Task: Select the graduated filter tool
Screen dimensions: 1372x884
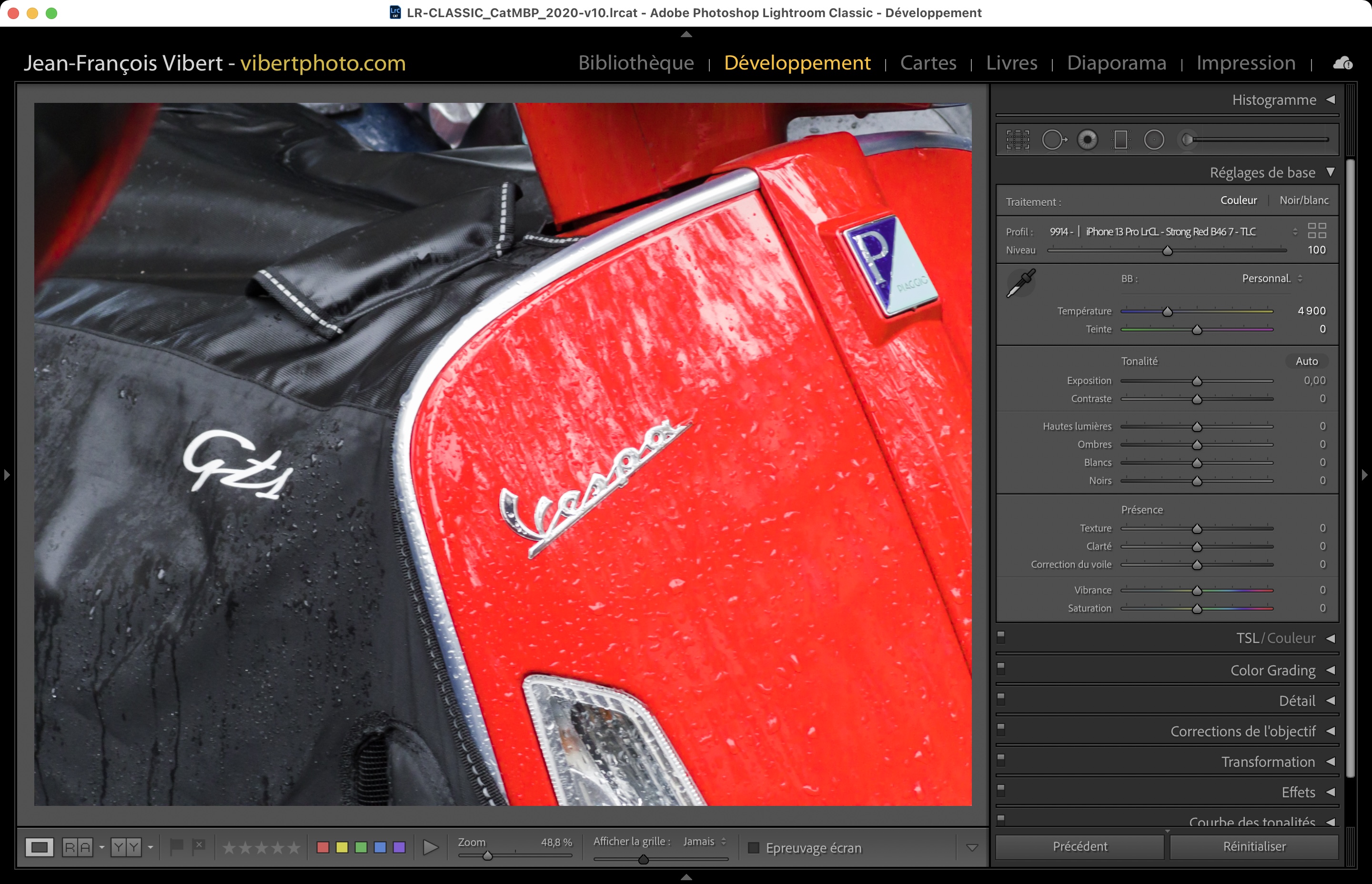Action: (x=1120, y=140)
